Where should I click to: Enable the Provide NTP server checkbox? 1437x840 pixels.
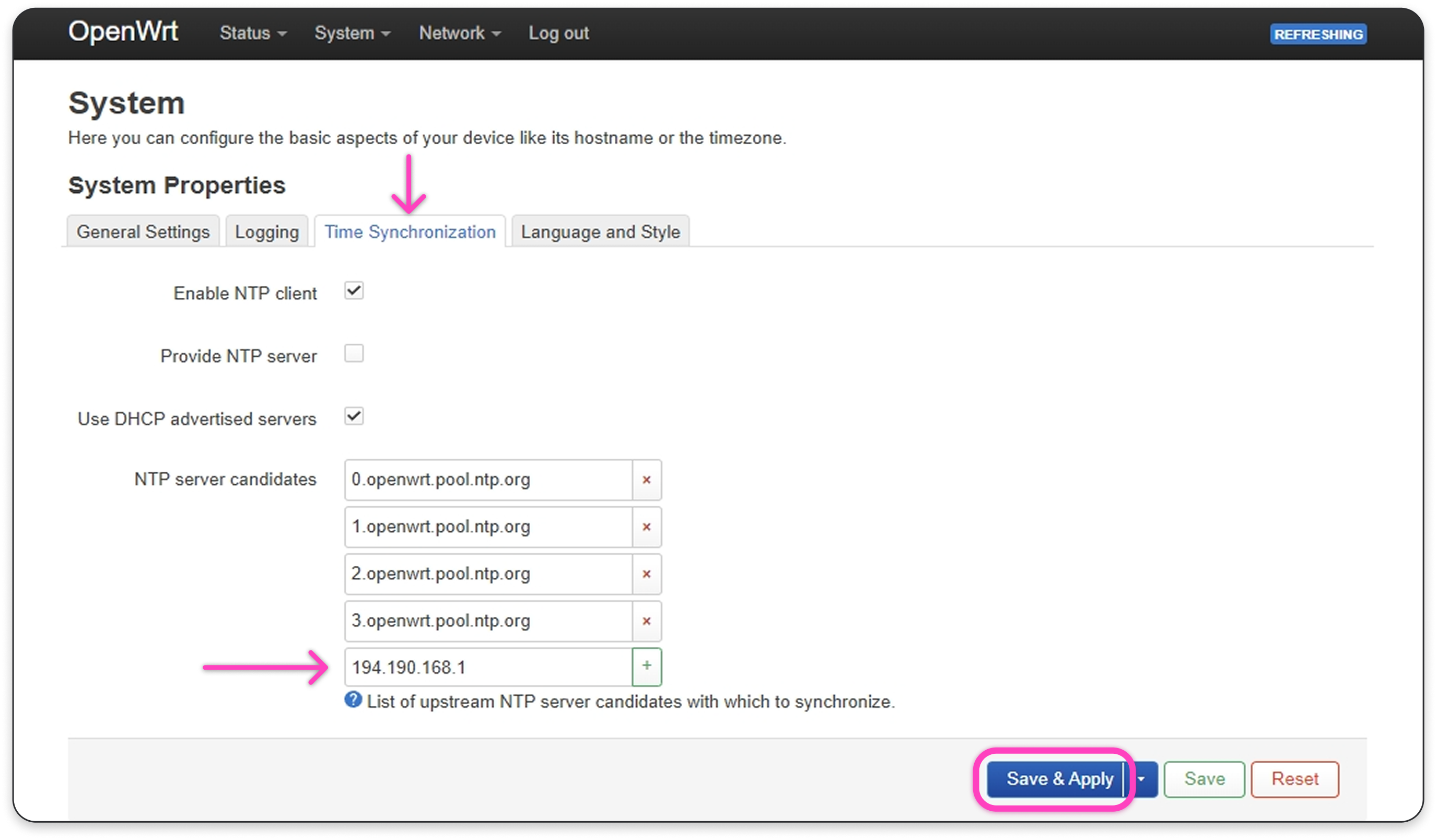[354, 354]
